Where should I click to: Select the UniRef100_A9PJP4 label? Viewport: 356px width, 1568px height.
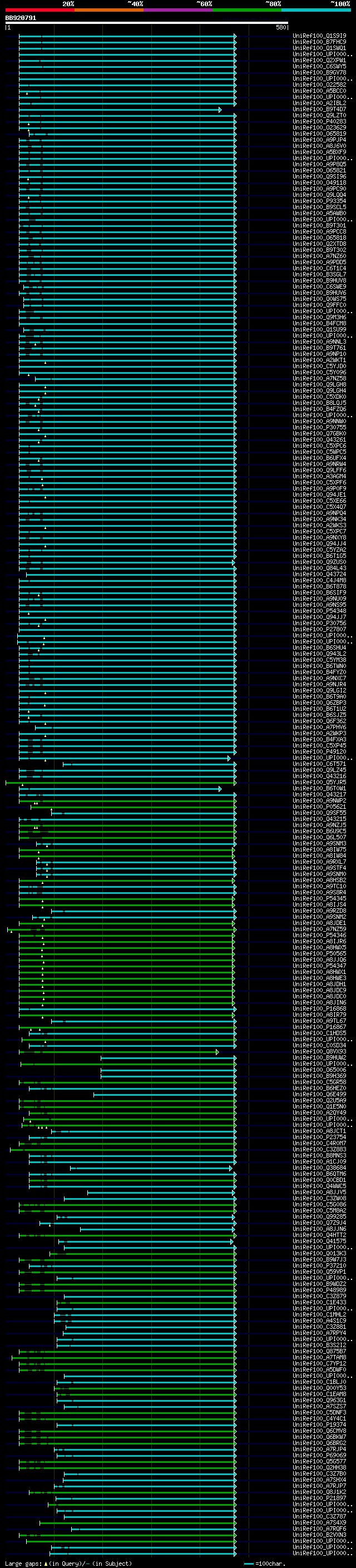319,140
